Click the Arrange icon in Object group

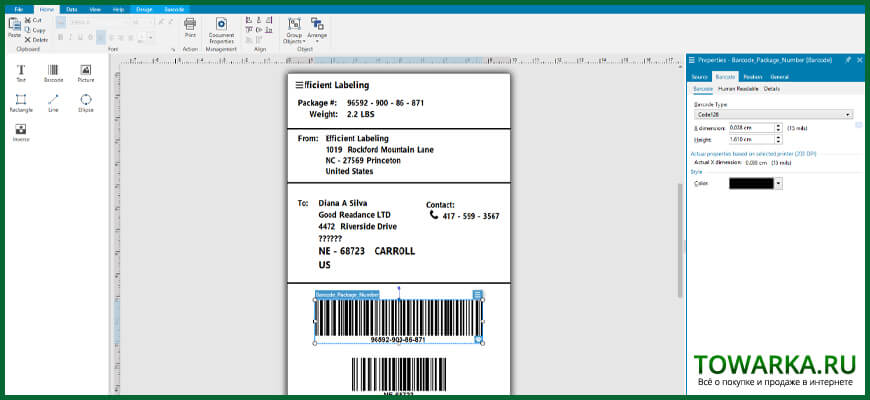tap(317, 23)
